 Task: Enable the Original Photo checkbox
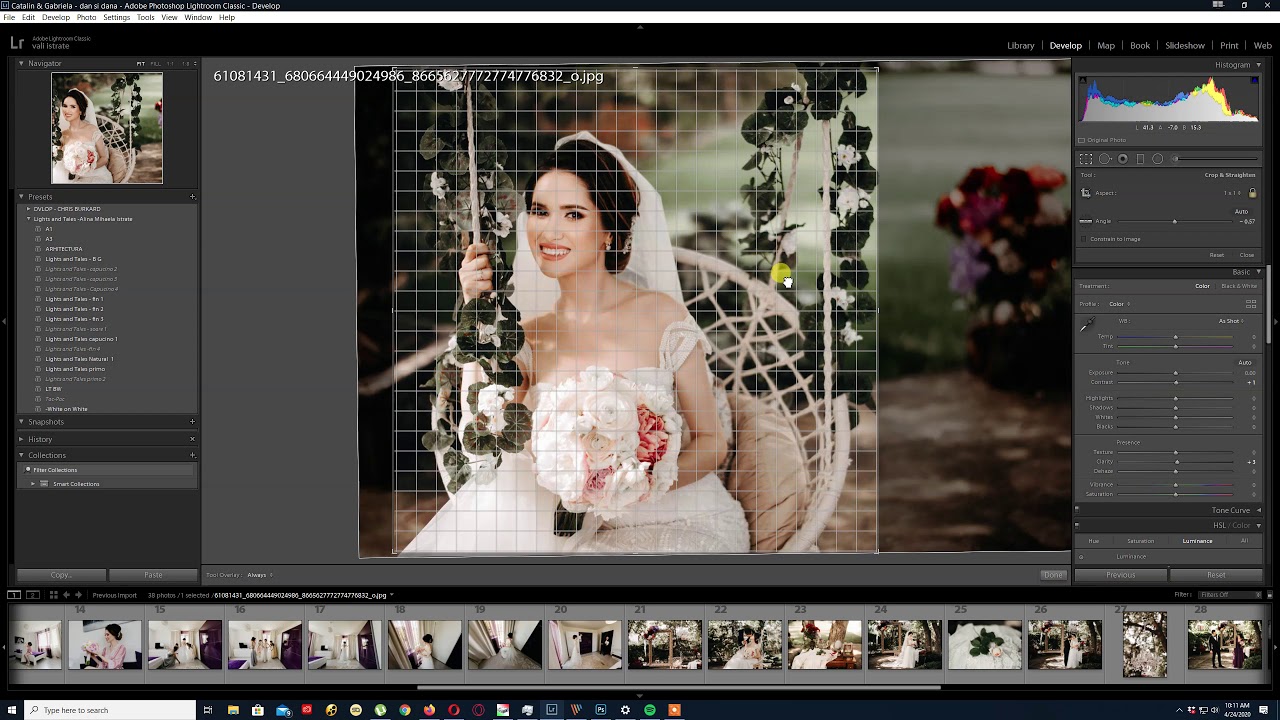[1081, 140]
